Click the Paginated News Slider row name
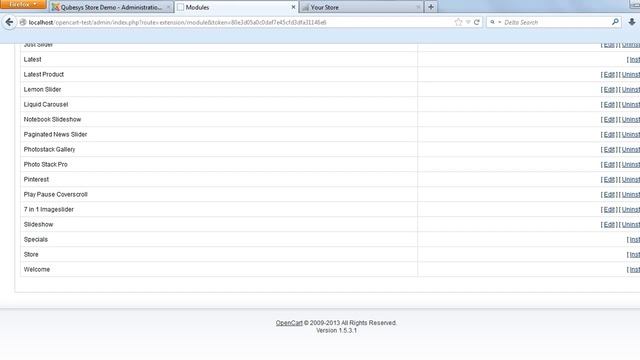The height and width of the screenshot is (360, 640). [55, 134]
